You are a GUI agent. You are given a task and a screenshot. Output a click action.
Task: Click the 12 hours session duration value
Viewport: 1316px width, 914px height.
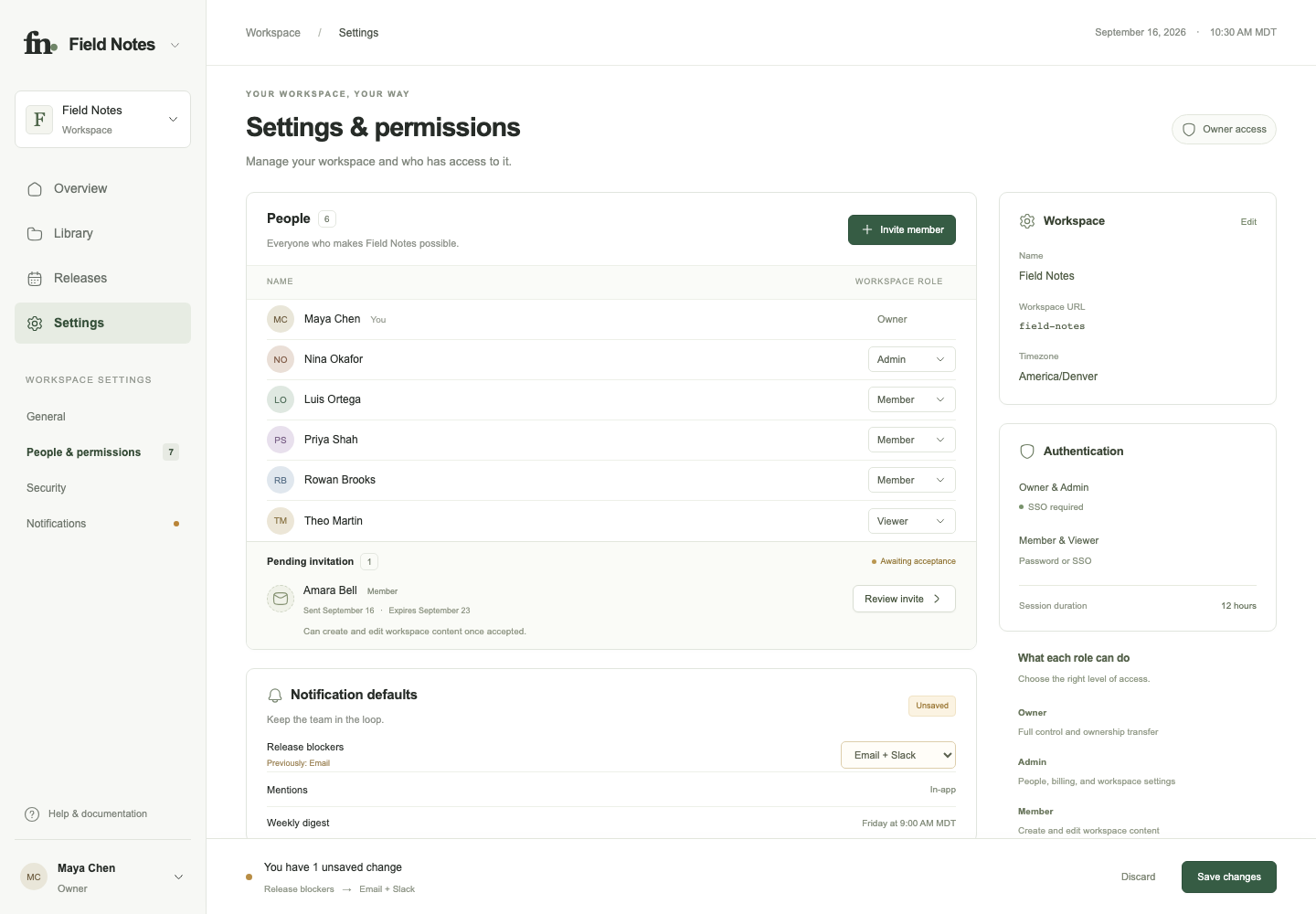[x=1238, y=606]
